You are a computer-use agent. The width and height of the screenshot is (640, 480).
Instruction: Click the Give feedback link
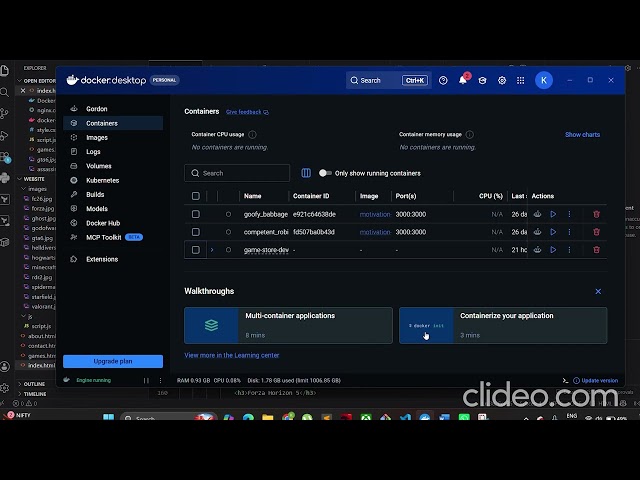(x=247, y=112)
